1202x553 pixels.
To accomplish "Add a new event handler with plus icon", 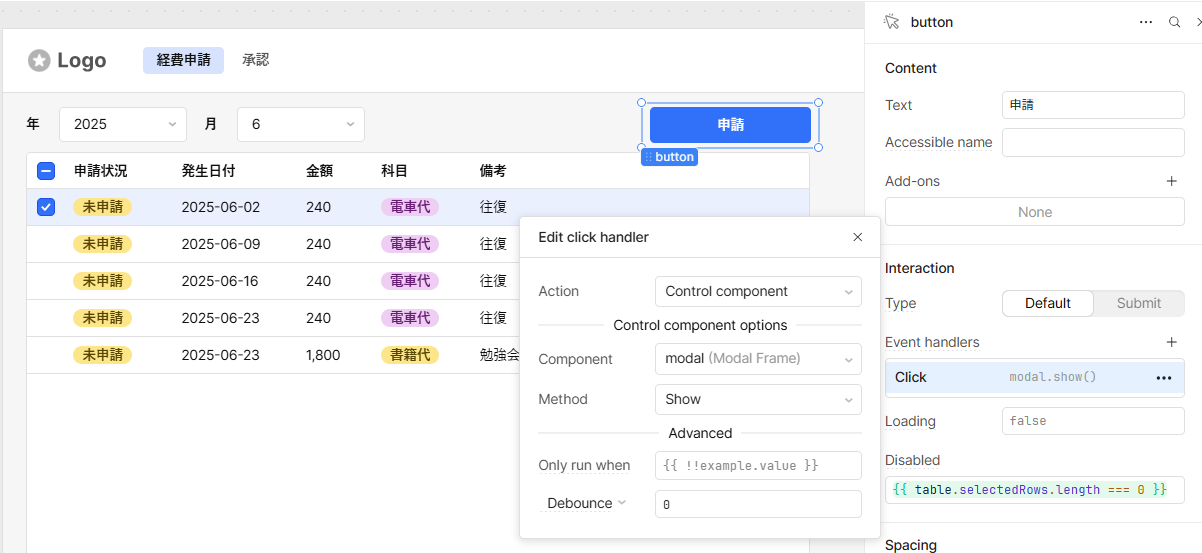I will pyautogui.click(x=1172, y=342).
